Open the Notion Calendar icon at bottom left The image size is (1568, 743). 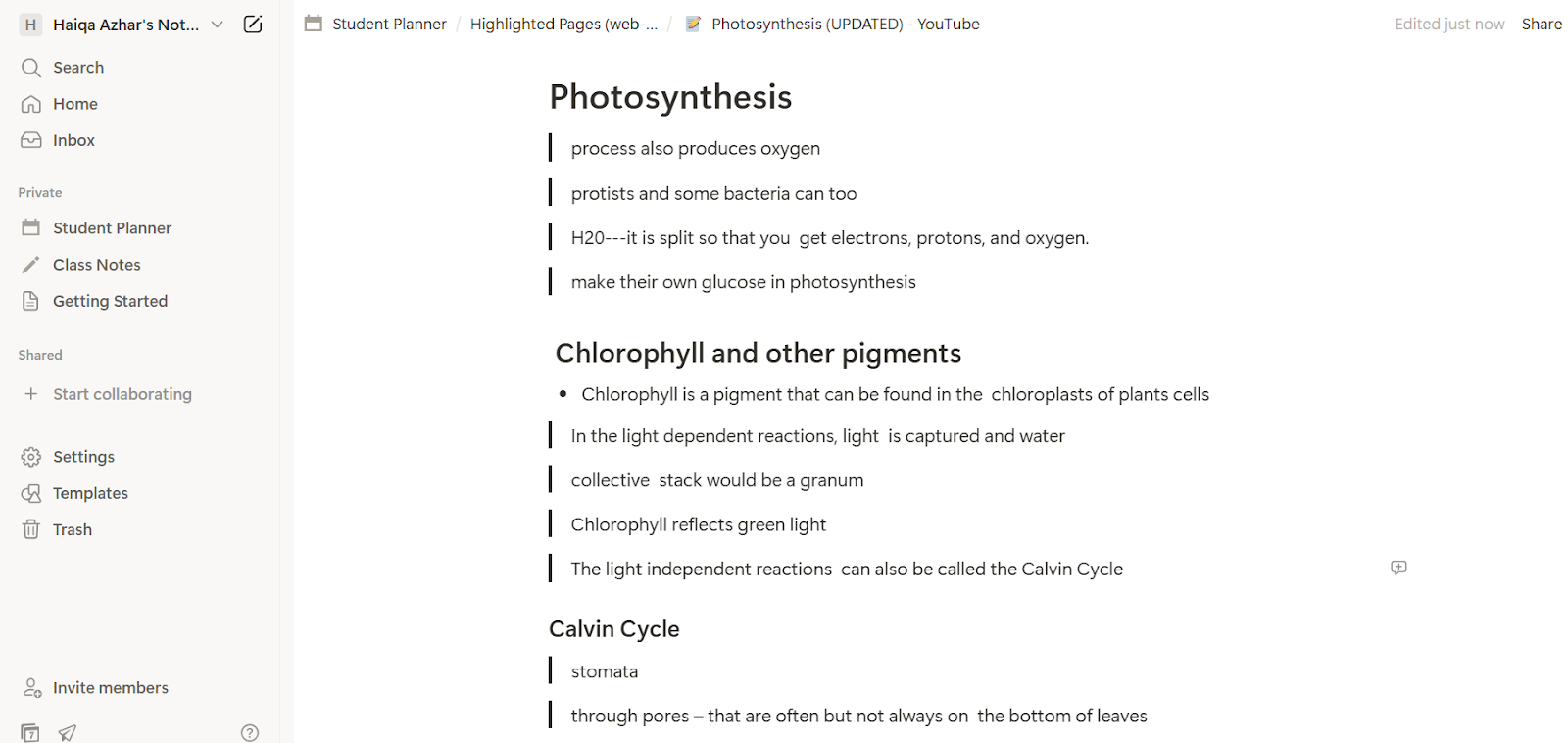tap(29, 732)
